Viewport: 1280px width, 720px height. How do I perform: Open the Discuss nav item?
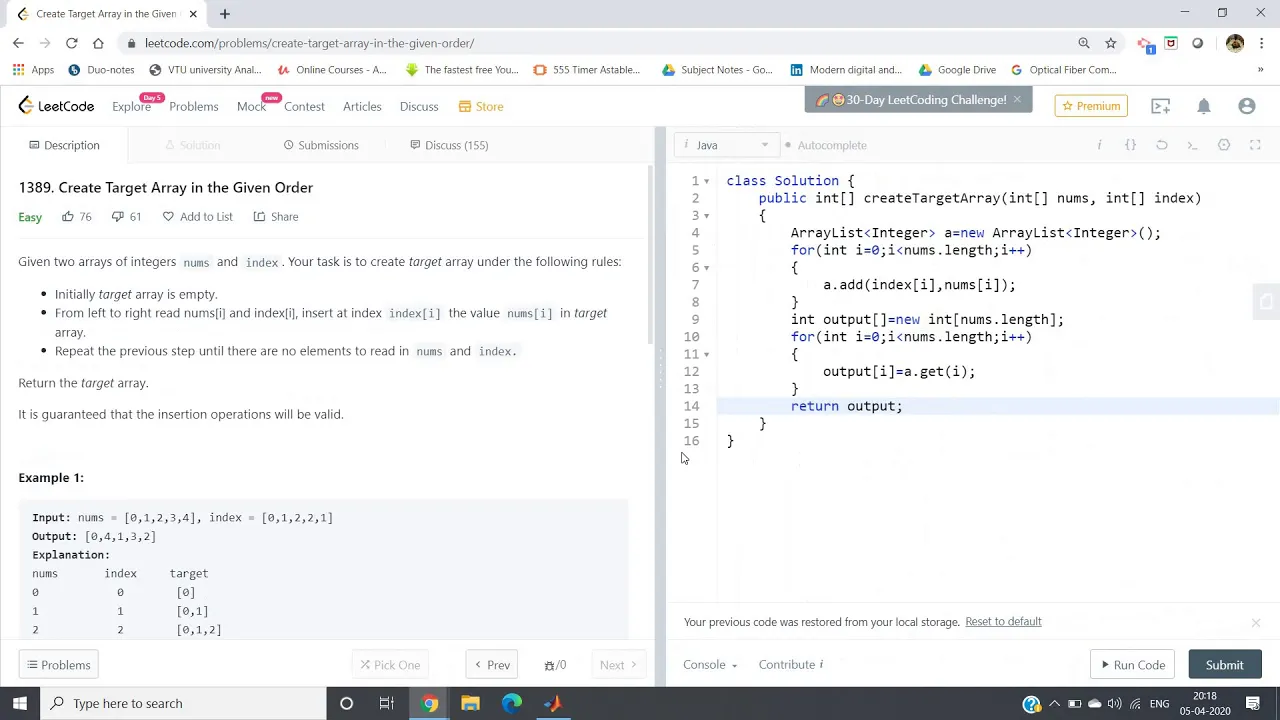(419, 106)
